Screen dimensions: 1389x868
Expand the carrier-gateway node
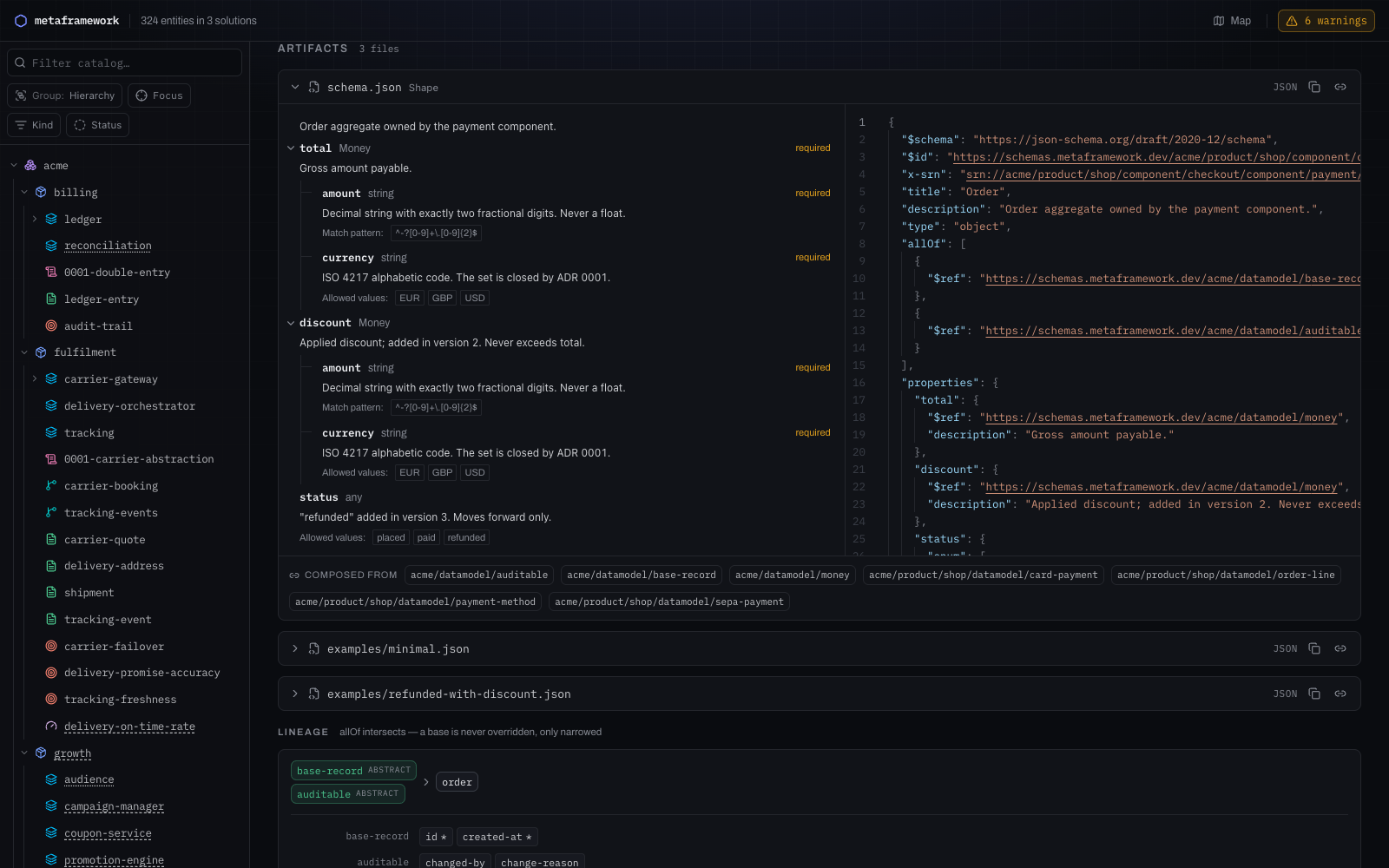pos(35,379)
